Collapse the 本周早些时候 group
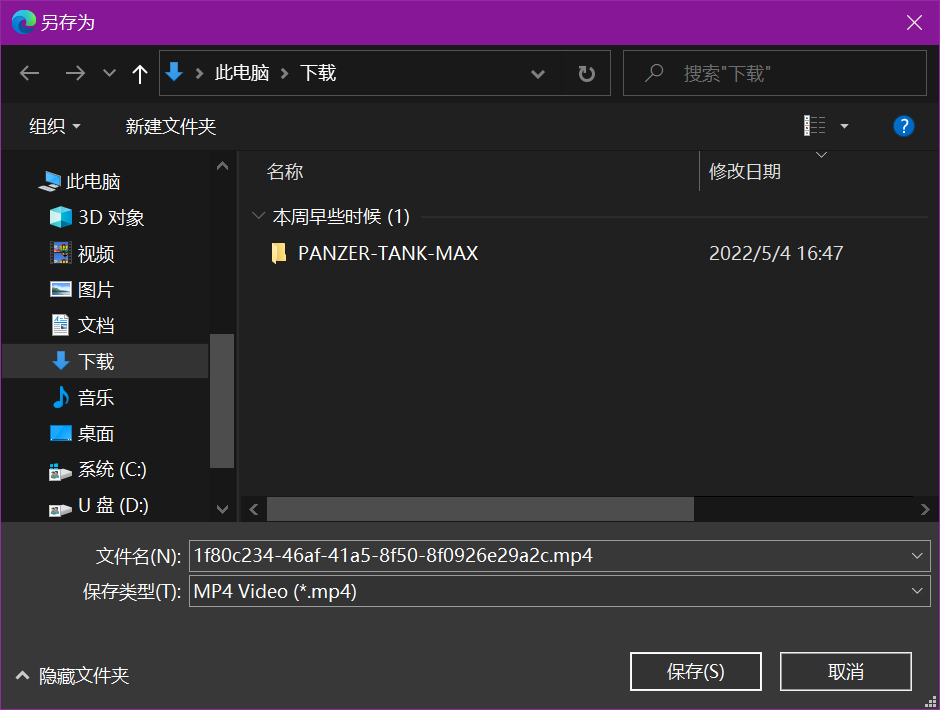Viewport: 940px width, 710px height. [x=258, y=216]
